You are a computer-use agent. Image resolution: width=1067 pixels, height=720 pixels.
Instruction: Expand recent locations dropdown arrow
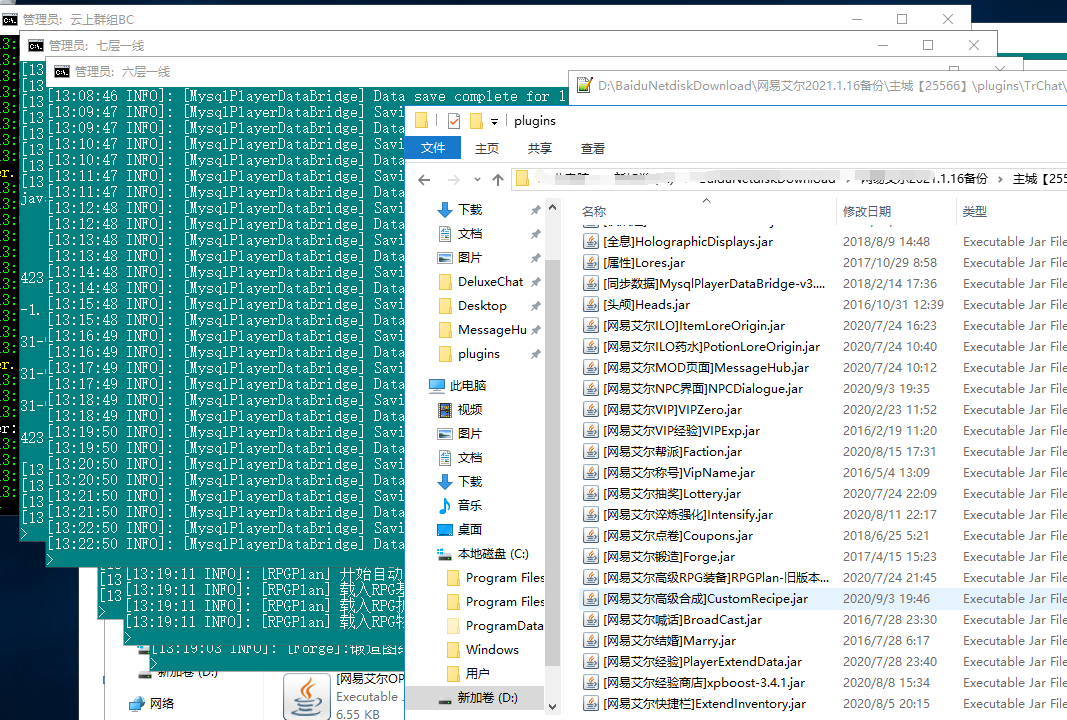476,181
